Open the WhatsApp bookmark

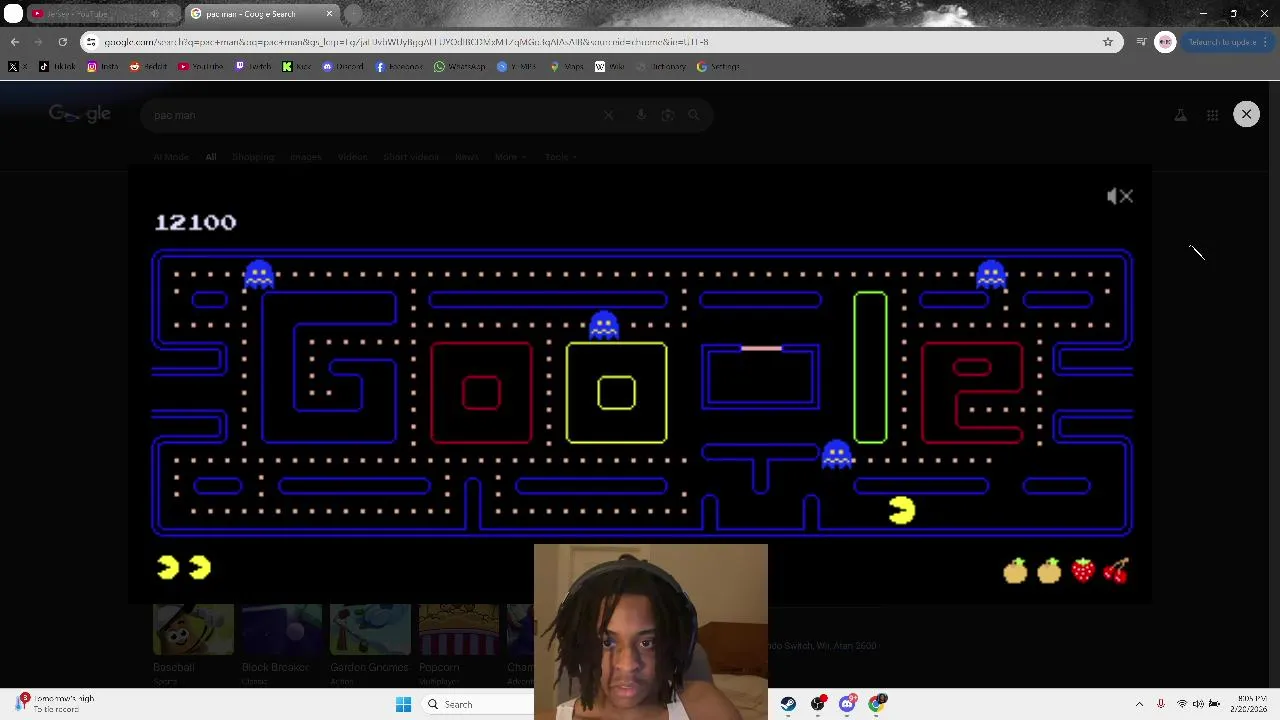pyautogui.click(x=461, y=66)
